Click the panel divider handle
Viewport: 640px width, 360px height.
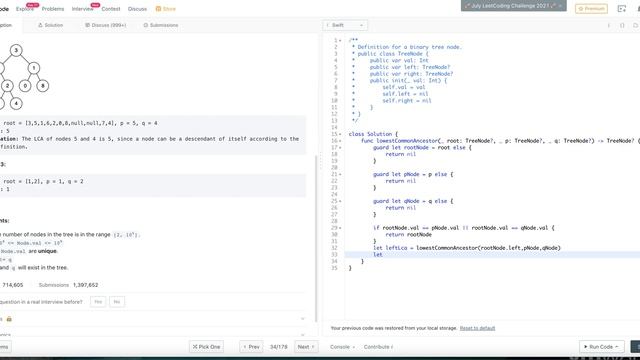pyautogui.click(x=320, y=160)
